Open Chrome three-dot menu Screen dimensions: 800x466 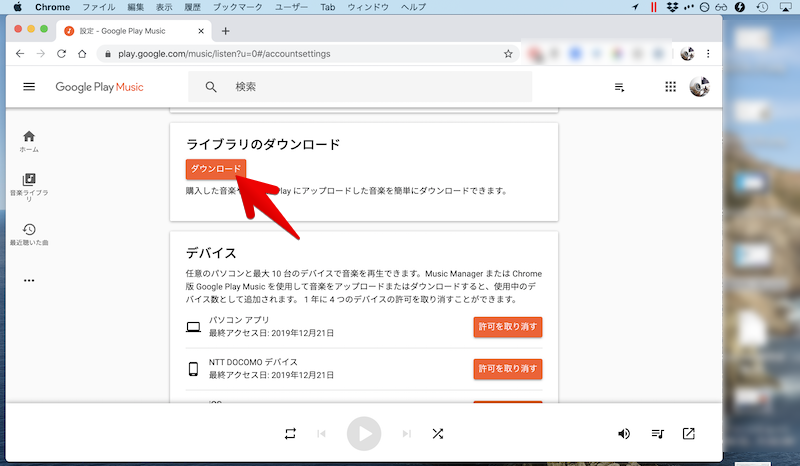point(709,53)
